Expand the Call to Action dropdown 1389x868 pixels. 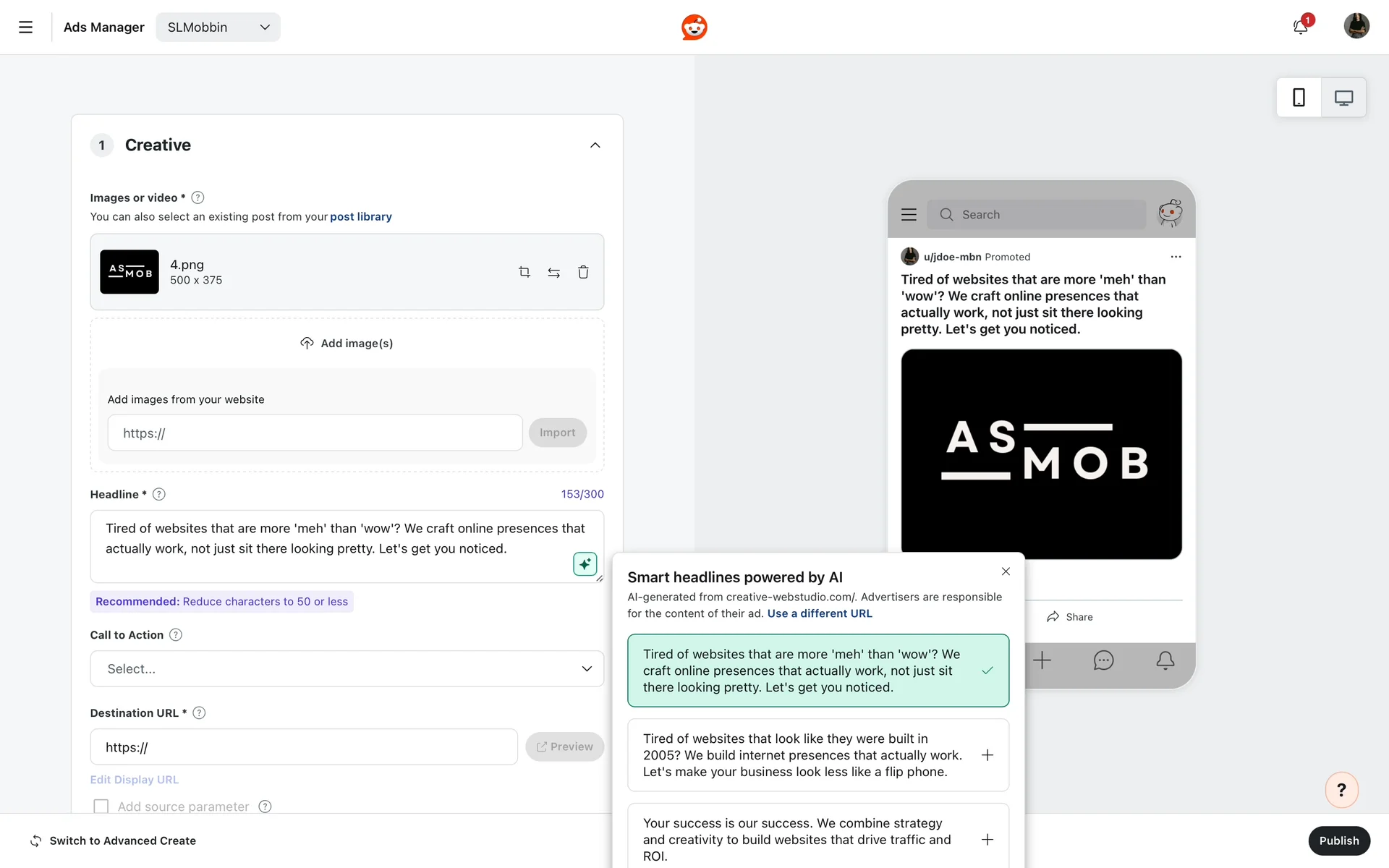(347, 668)
